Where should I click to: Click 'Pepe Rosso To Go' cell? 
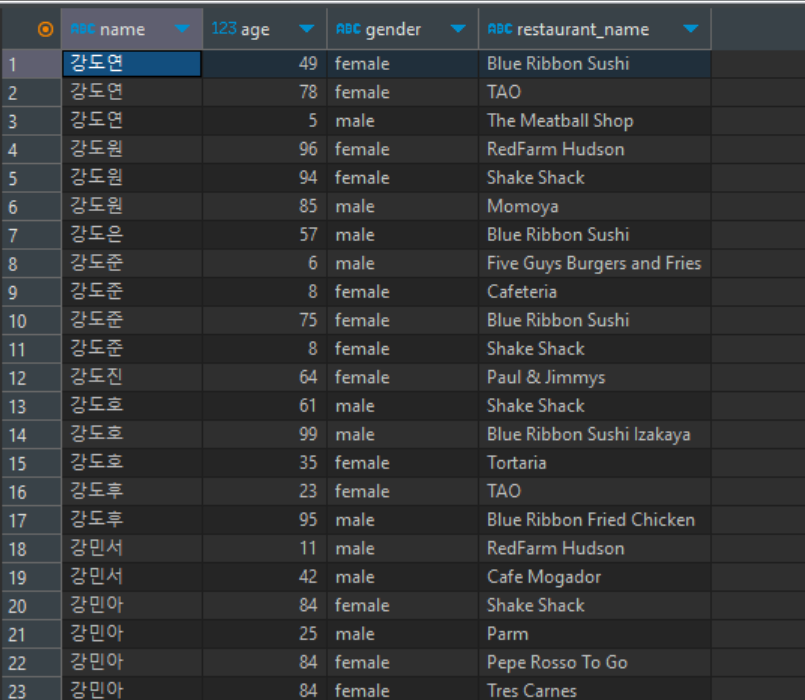(x=595, y=663)
